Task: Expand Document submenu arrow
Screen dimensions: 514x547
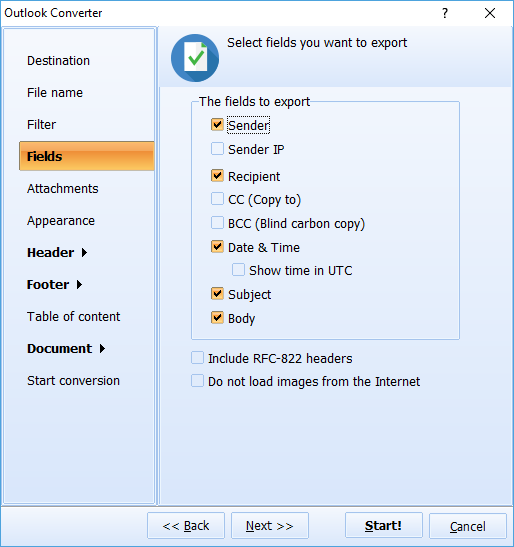Action: click(102, 349)
